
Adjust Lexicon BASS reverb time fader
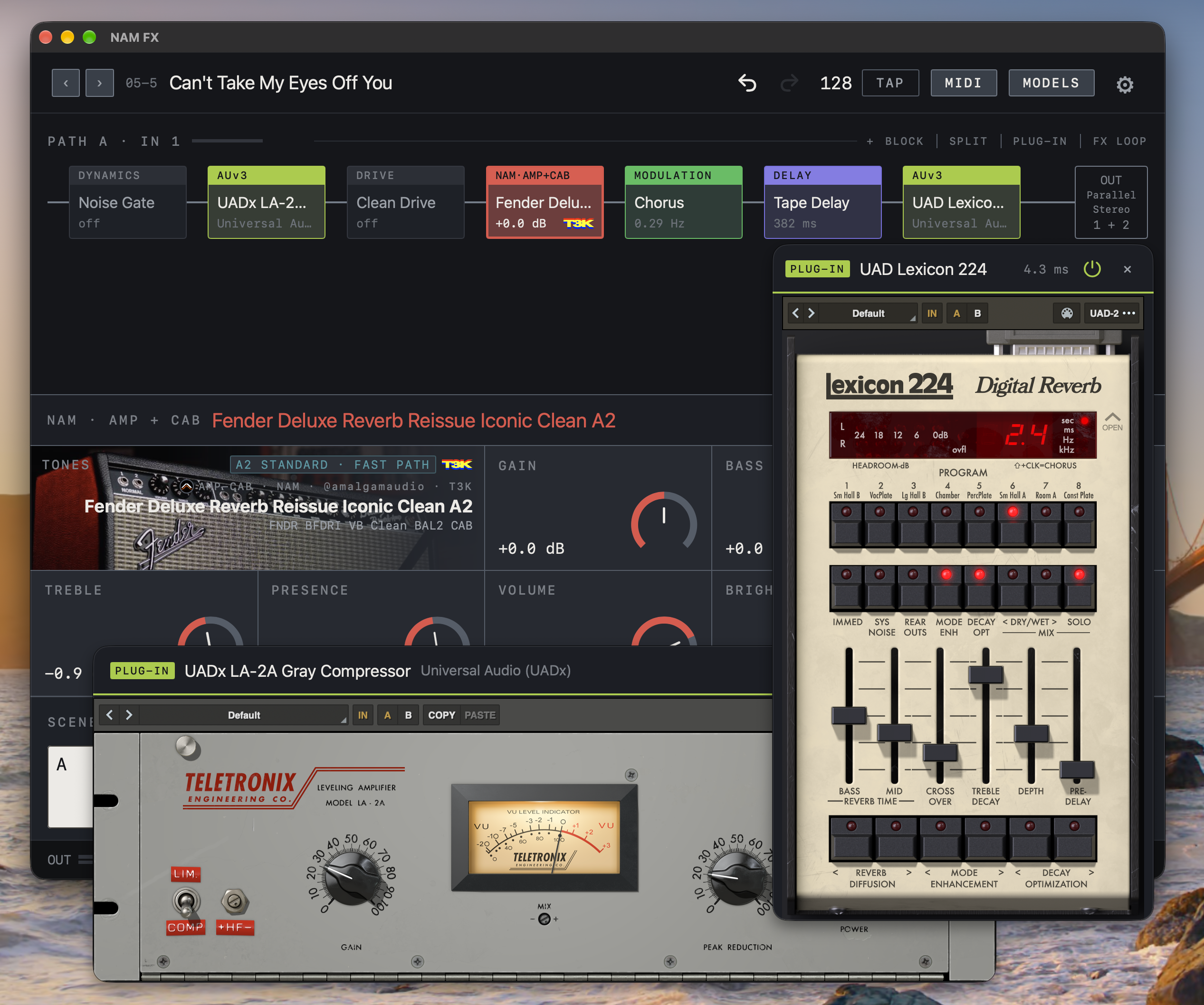click(x=849, y=716)
